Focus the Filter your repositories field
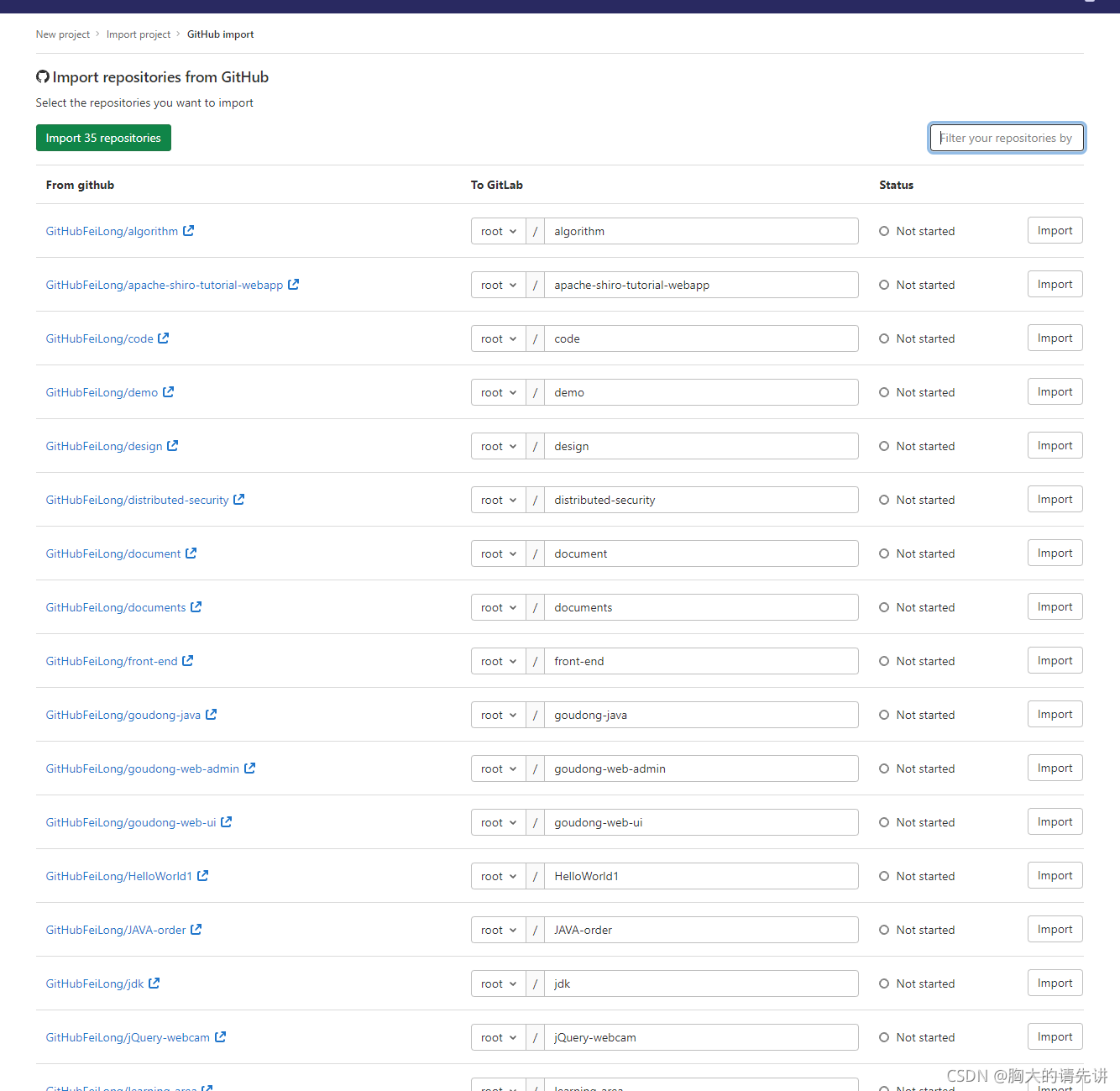Screen dimensions: 1120x1091 pyautogui.click(x=1007, y=138)
